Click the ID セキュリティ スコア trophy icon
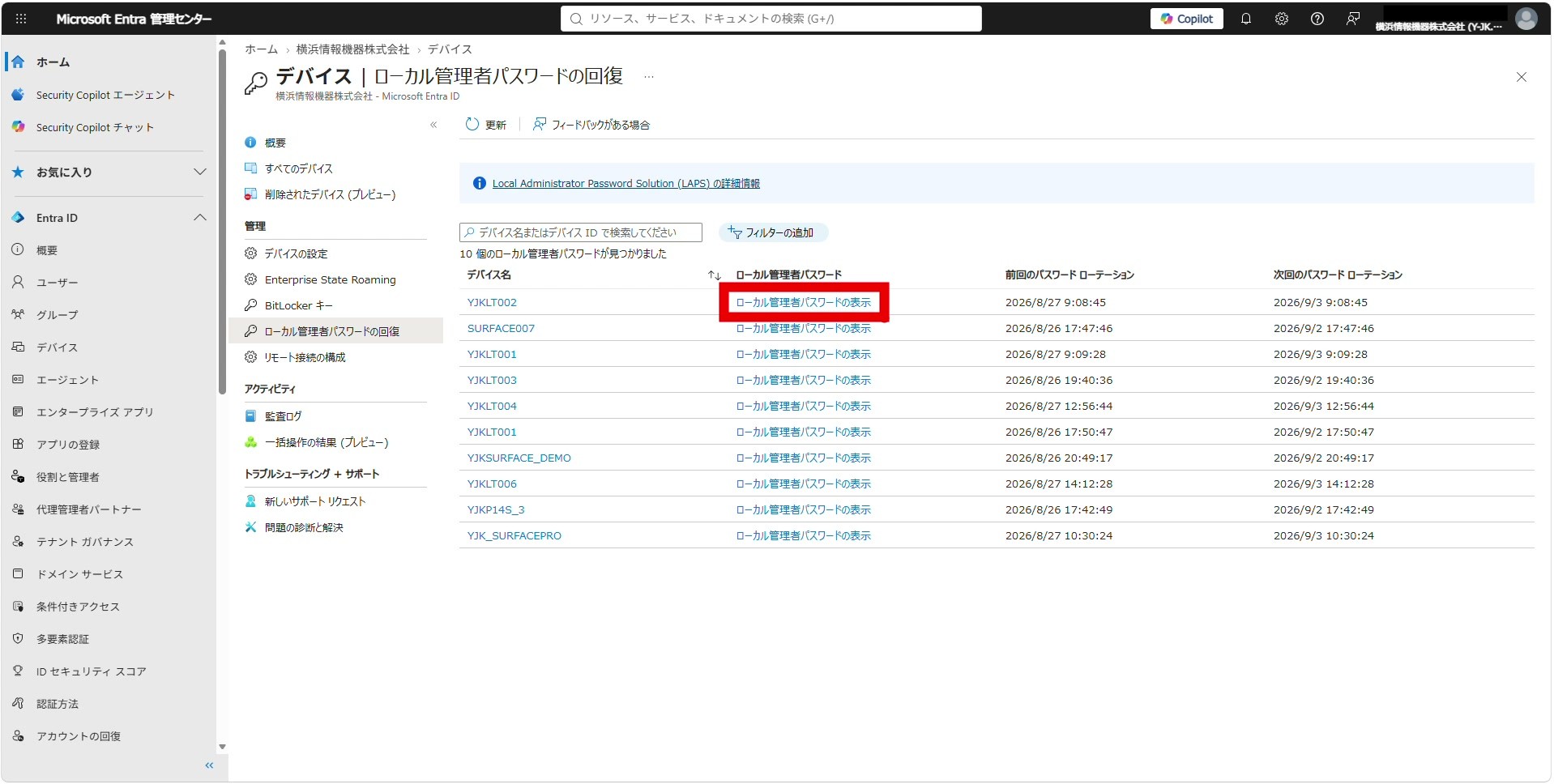The width and height of the screenshot is (1554, 784). coord(18,671)
